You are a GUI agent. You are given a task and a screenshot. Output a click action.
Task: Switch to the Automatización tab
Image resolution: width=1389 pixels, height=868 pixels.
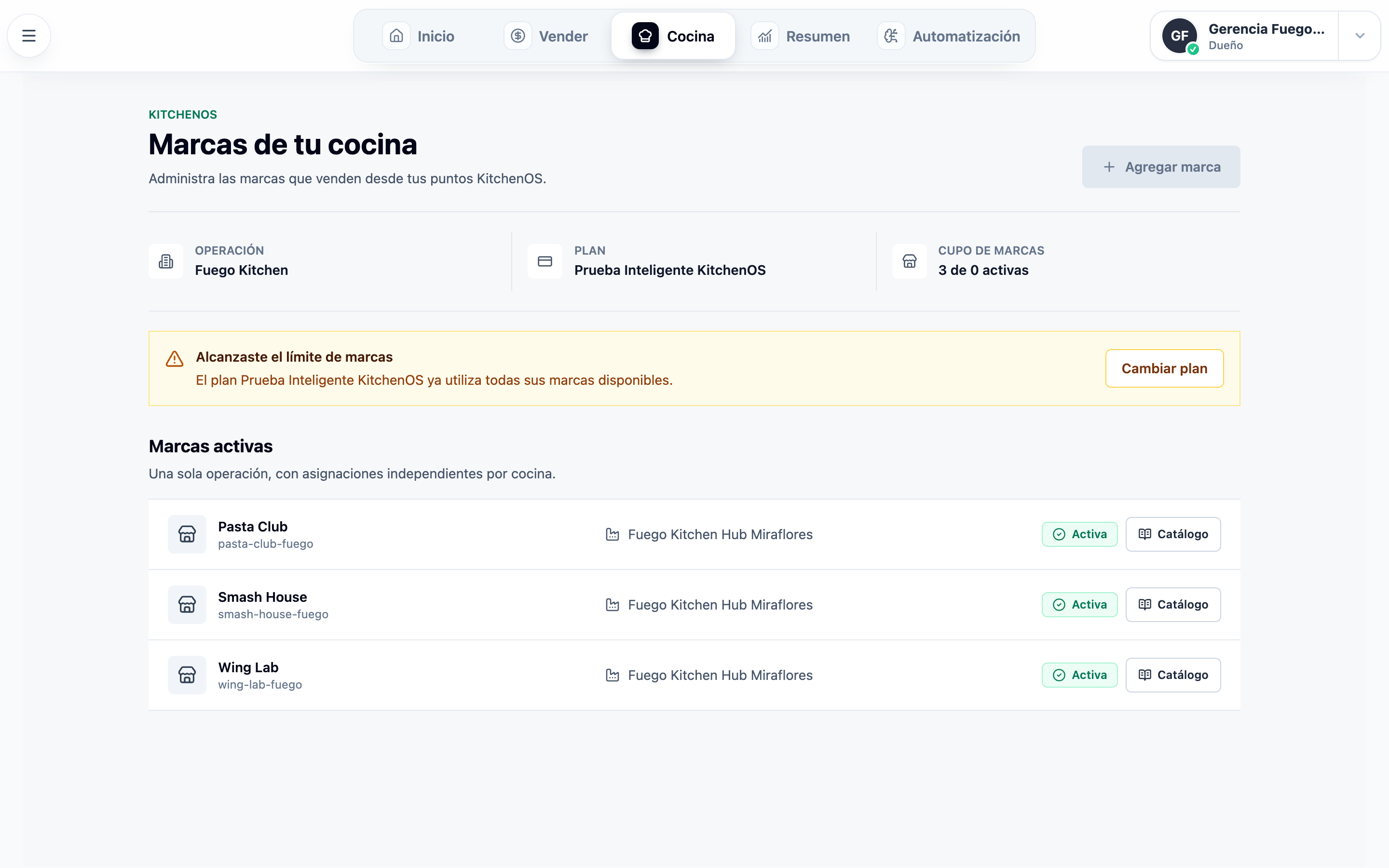[949, 36]
